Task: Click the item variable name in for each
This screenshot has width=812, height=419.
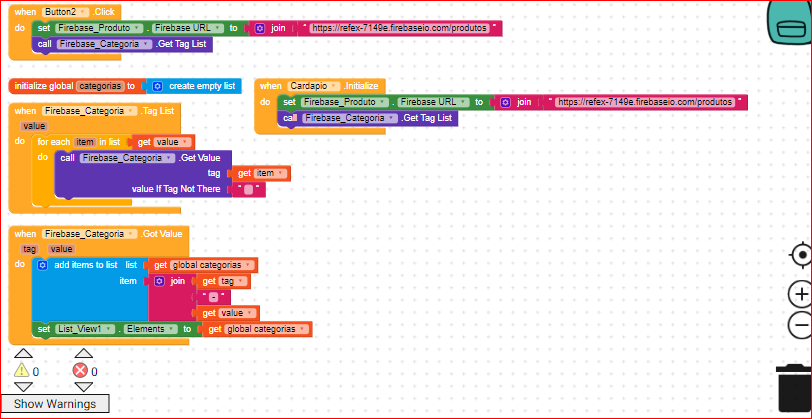Action: [84, 142]
